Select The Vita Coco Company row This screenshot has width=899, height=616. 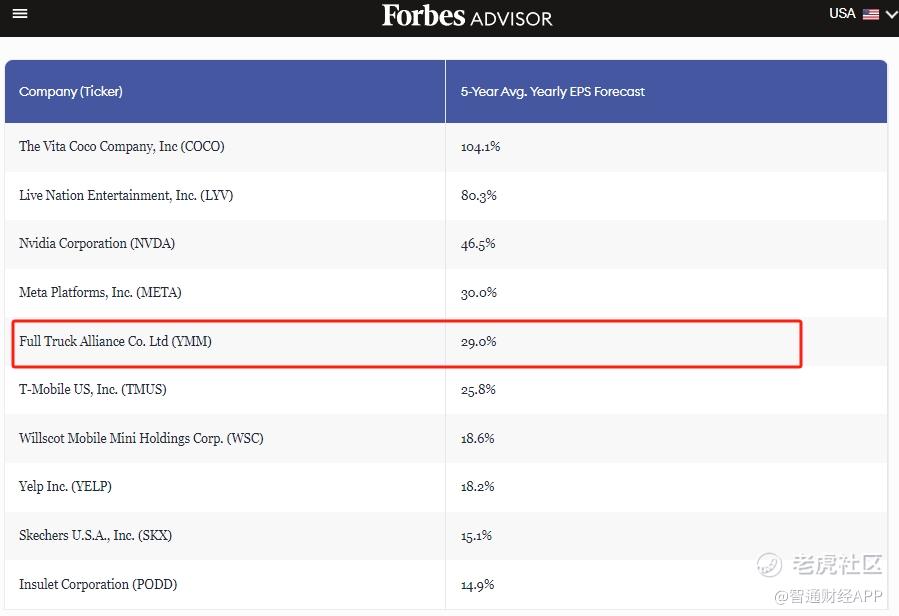[x=121, y=146]
